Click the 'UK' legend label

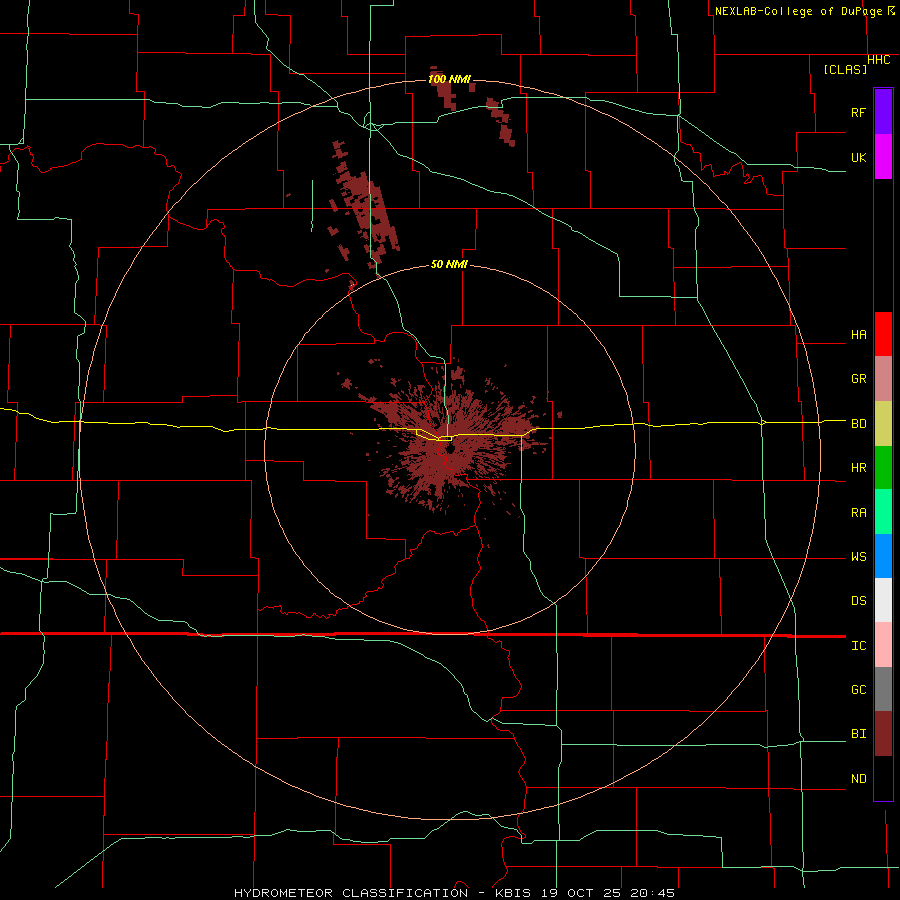click(858, 157)
